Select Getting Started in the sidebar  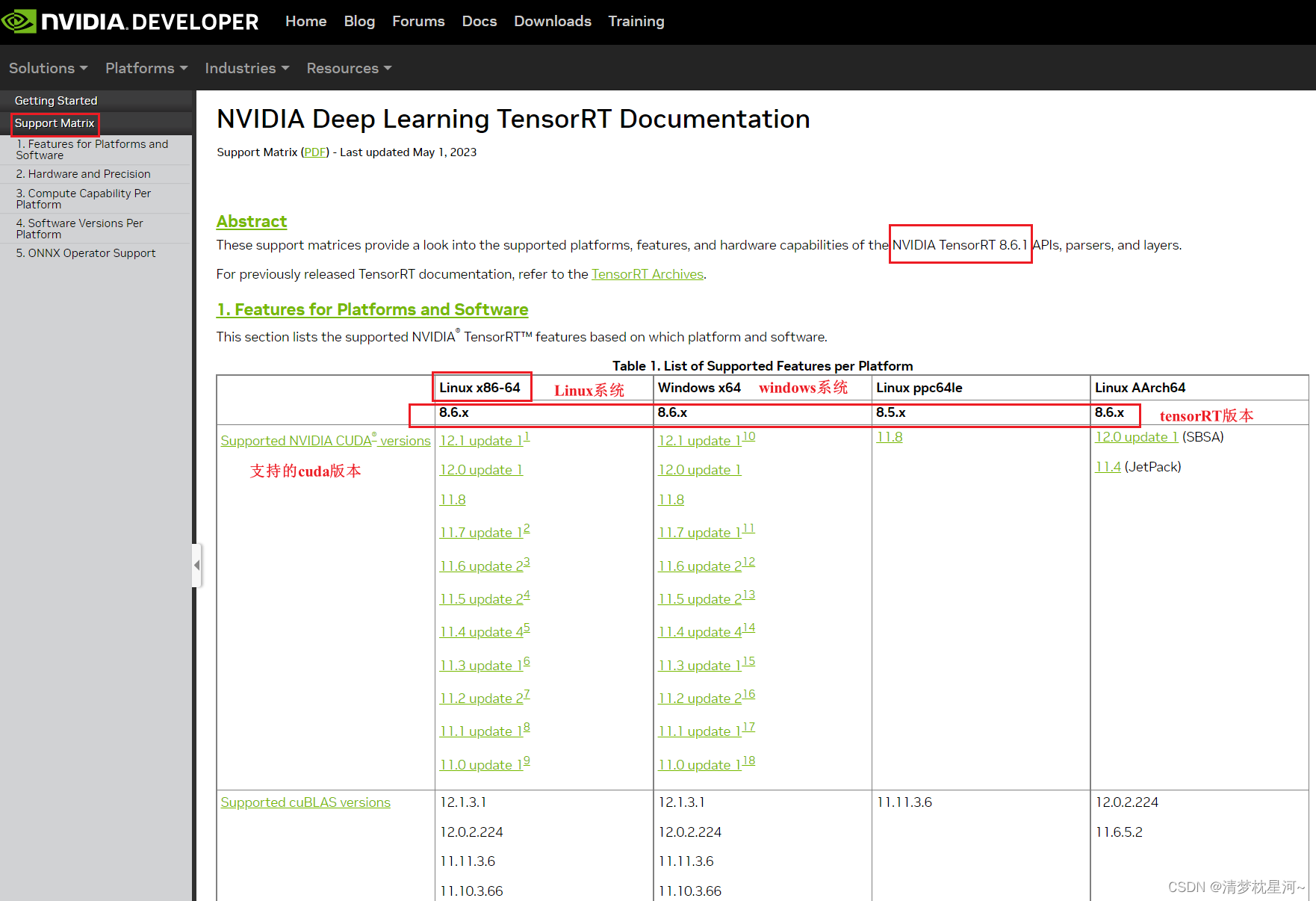click(56, 101)
